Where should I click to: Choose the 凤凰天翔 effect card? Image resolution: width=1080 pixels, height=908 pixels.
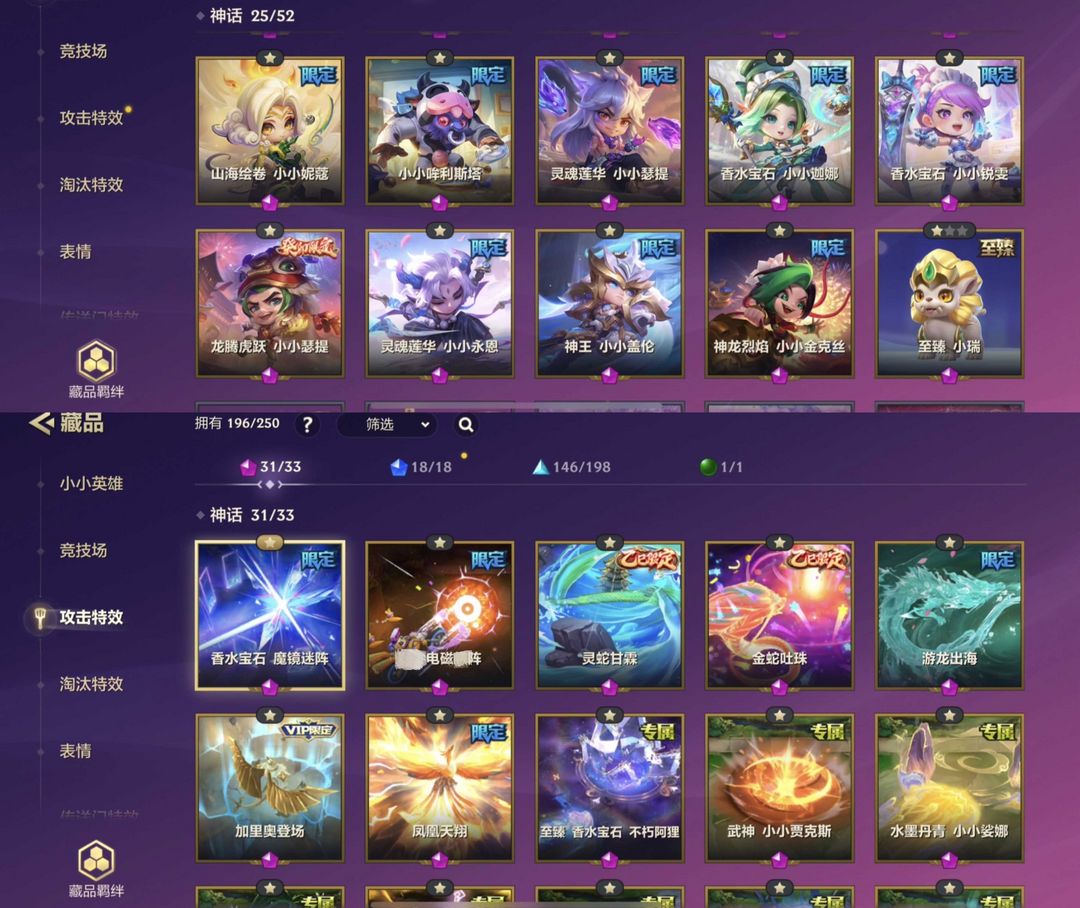pyautogui.click(x=439, y=788)
